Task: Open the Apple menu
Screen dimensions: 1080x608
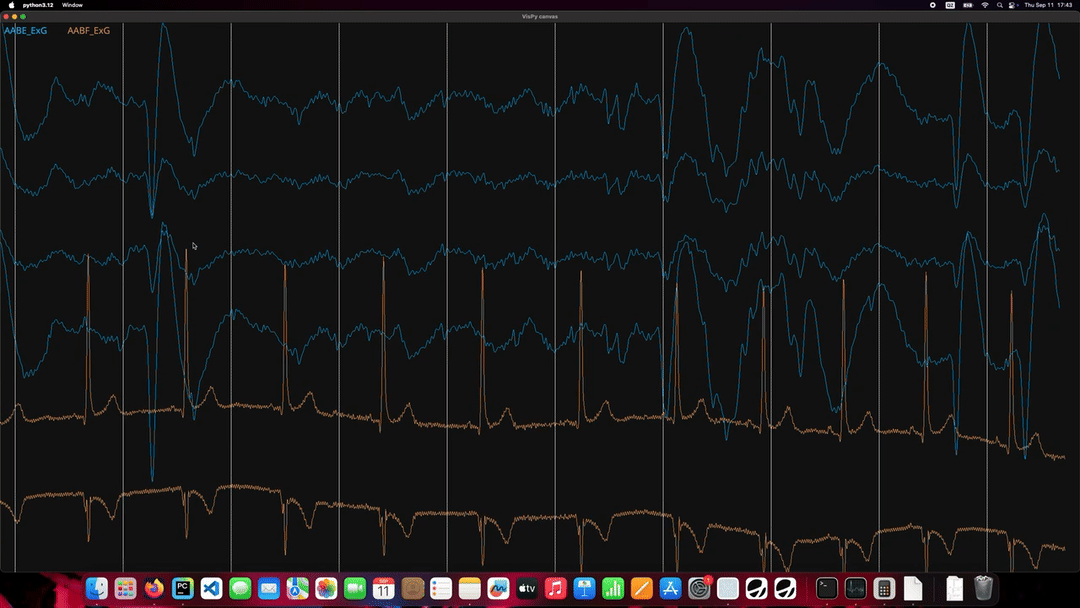Action: click(x=11, y=5)
